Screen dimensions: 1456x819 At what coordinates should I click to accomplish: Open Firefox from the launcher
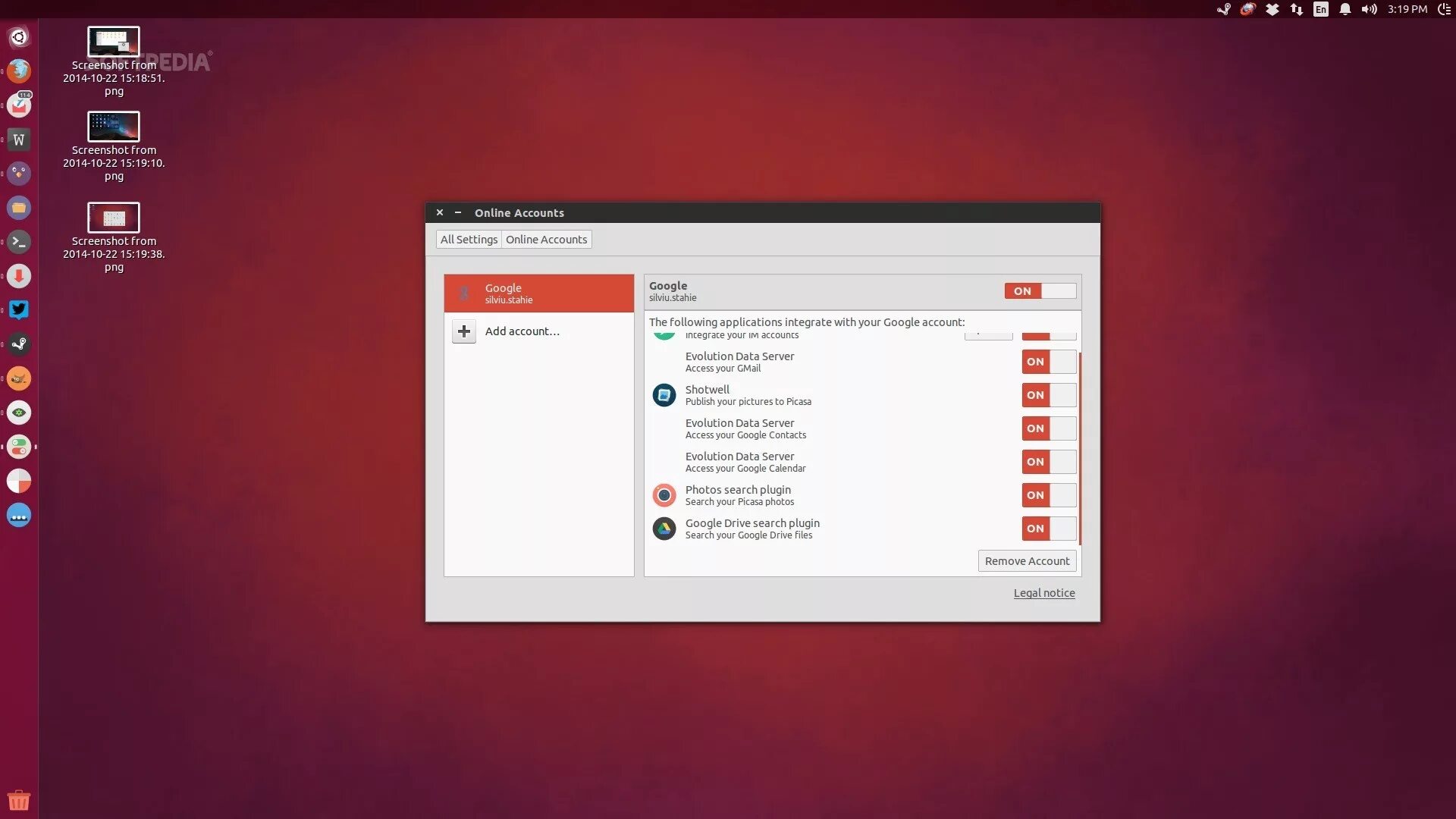pyautogui.click(x=19, y=71)
